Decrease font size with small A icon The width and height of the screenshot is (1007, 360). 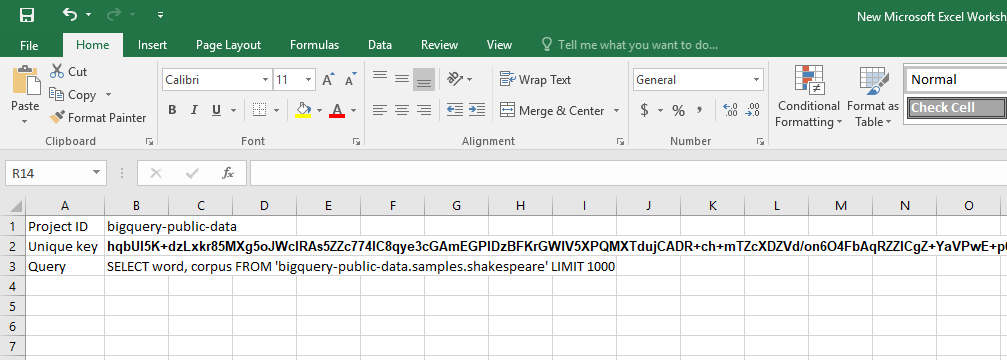350,80
